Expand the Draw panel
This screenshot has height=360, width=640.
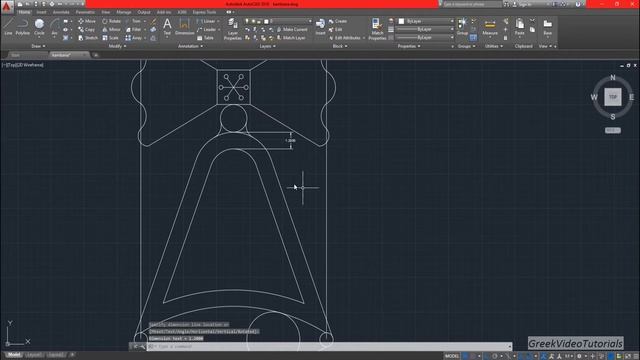point(38,46)
